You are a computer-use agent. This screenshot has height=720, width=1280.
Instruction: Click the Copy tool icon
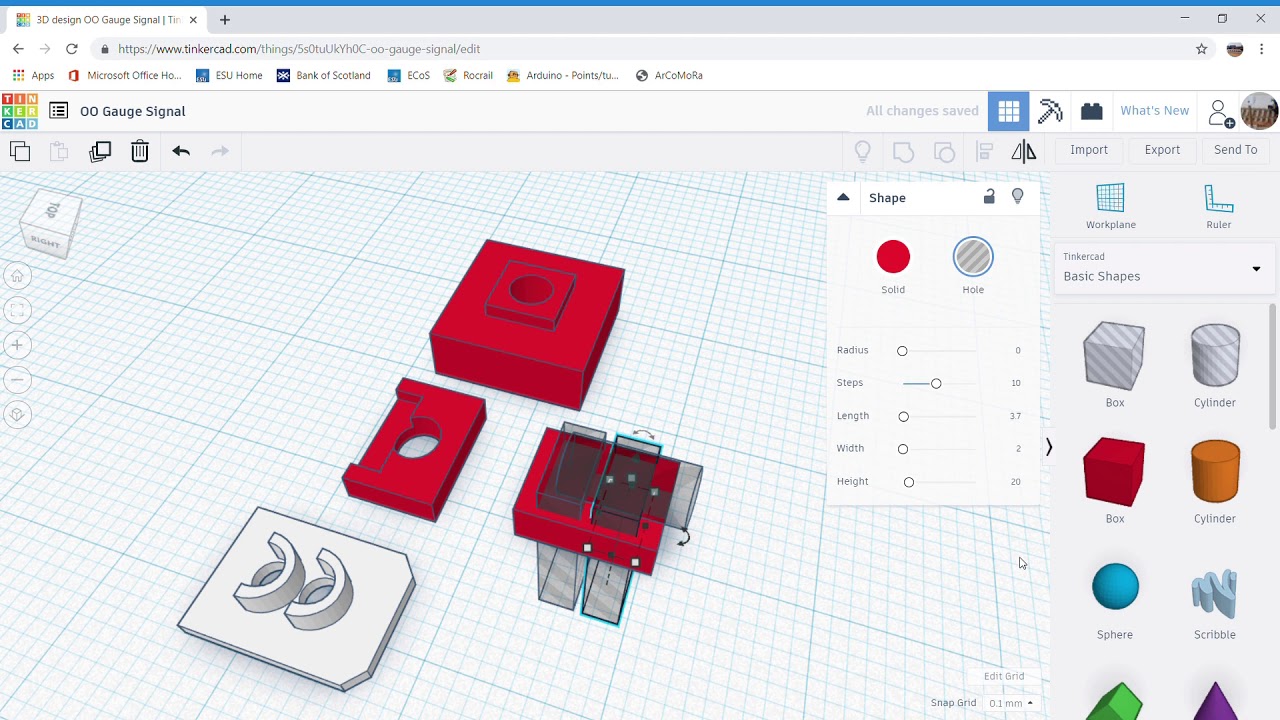[x=20, y=151]
